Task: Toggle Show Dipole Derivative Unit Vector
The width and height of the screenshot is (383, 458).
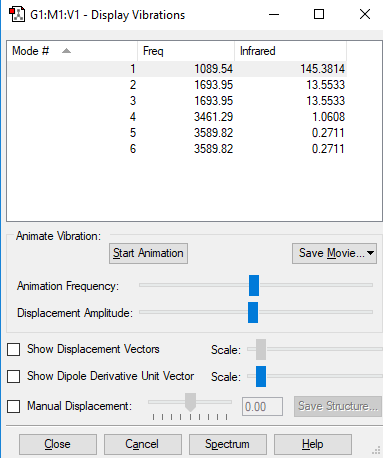Action: click(14, 376)
